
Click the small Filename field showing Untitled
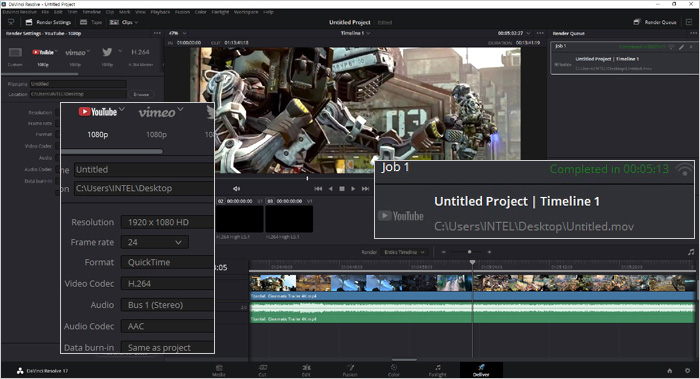tap(78, 84)
